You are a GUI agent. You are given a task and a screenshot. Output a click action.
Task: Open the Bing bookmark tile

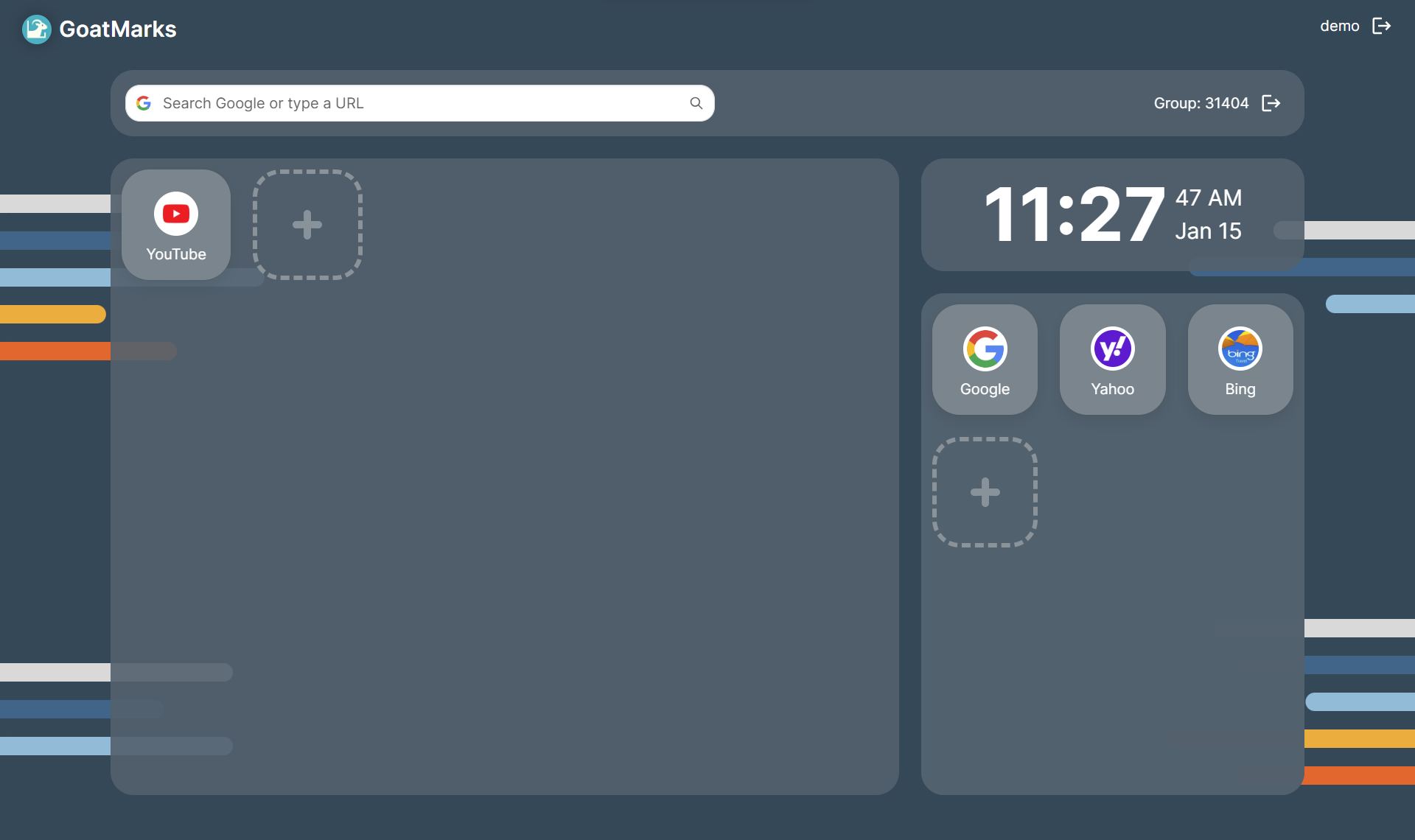coord(1240,360)
